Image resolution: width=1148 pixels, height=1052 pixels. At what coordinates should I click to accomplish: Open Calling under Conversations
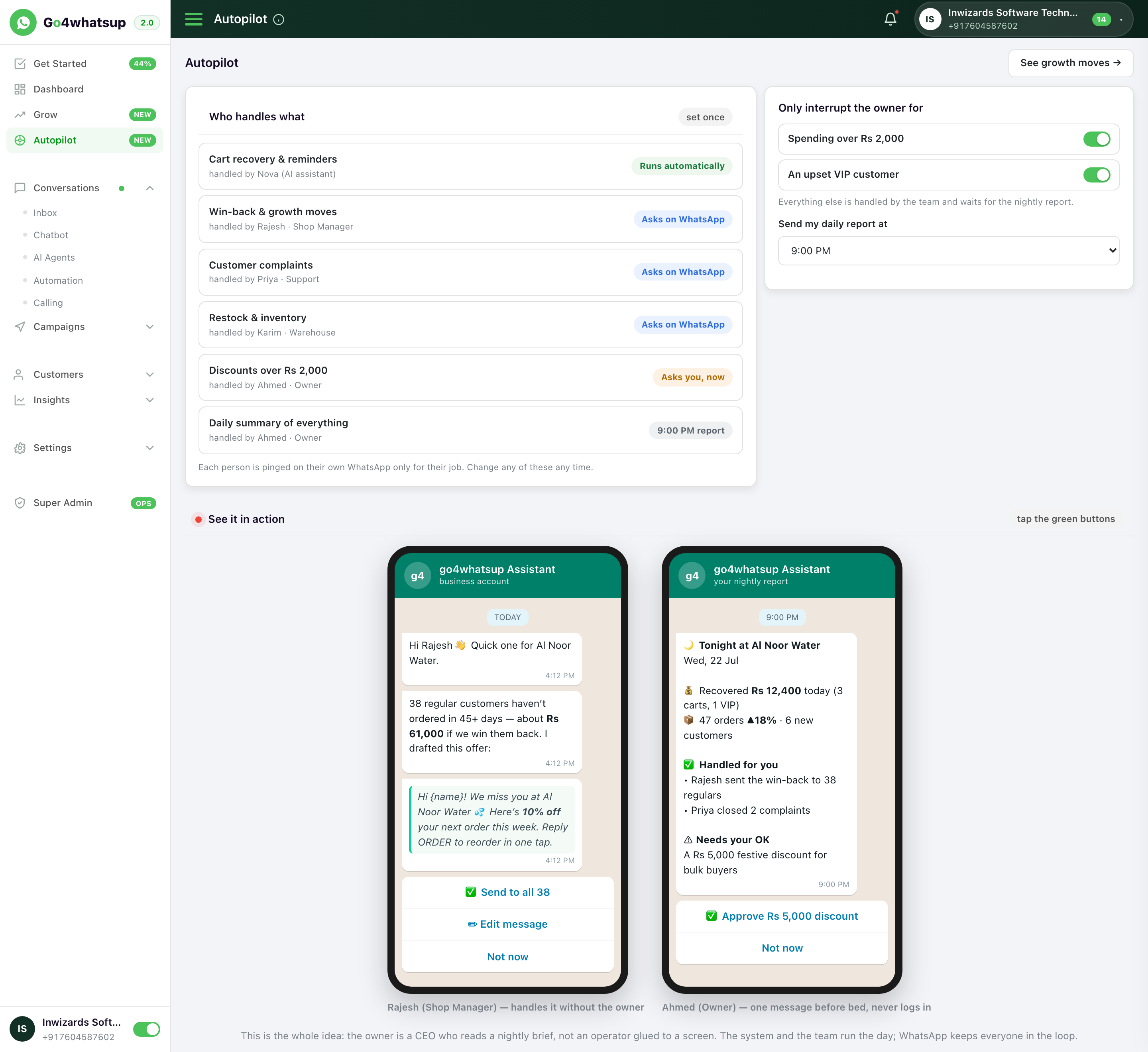click(48, 303)
